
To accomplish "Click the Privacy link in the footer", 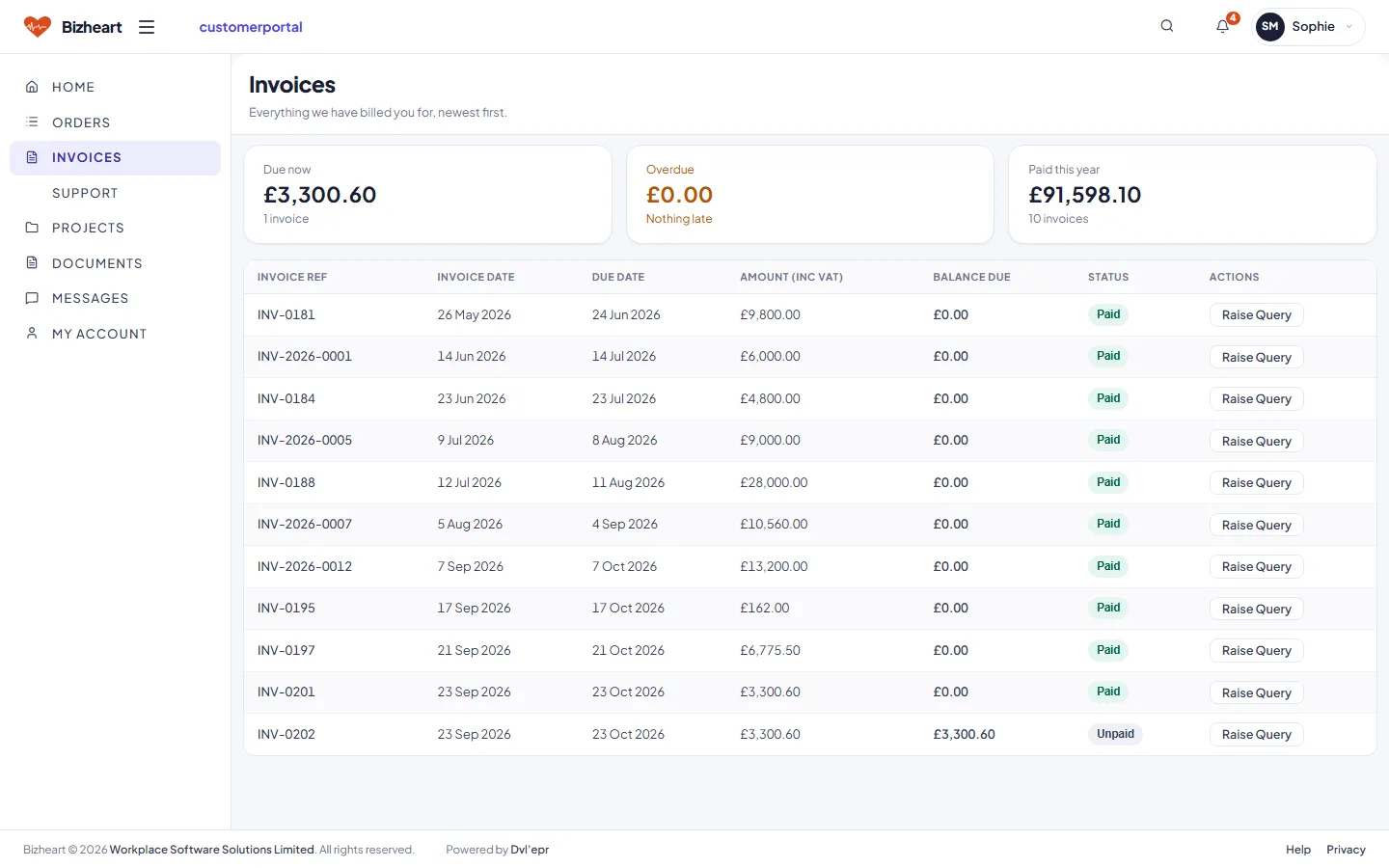I will 1346,850.
